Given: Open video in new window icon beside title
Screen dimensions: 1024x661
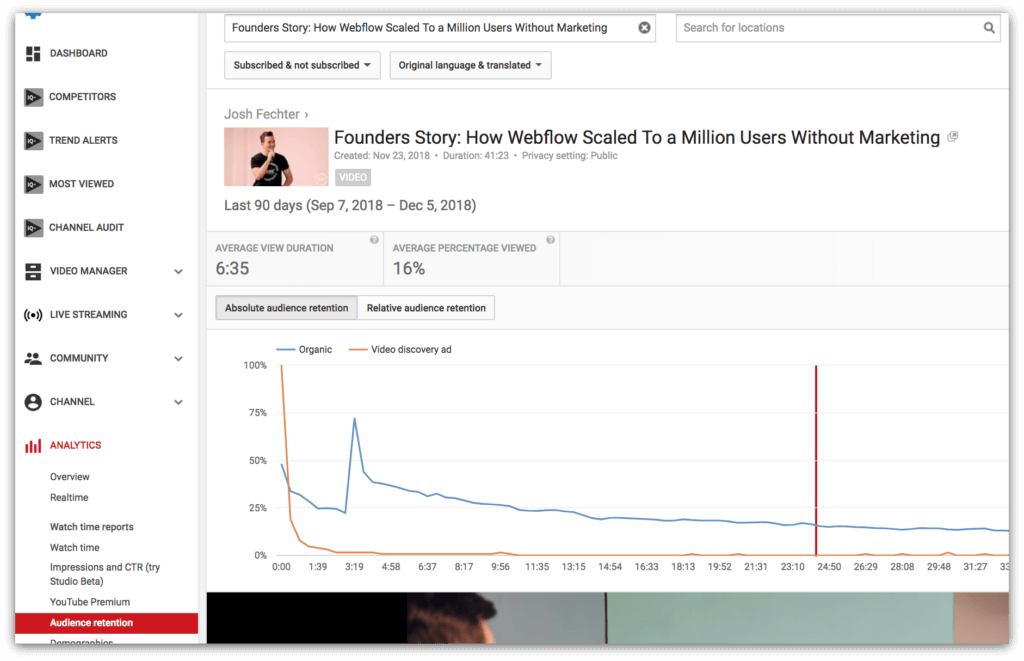Looking at the screenshot, I should 953,137.
